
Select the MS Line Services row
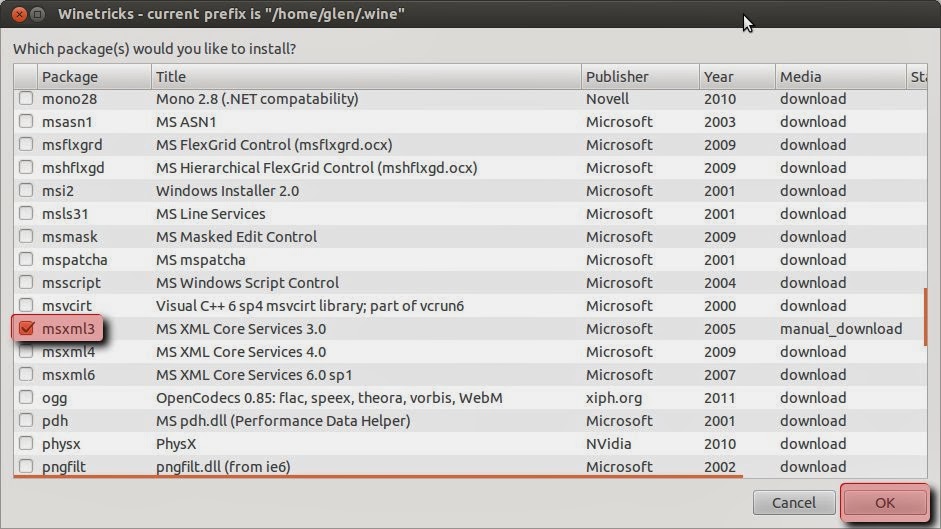pyautogui.click(x=211, y=214)
